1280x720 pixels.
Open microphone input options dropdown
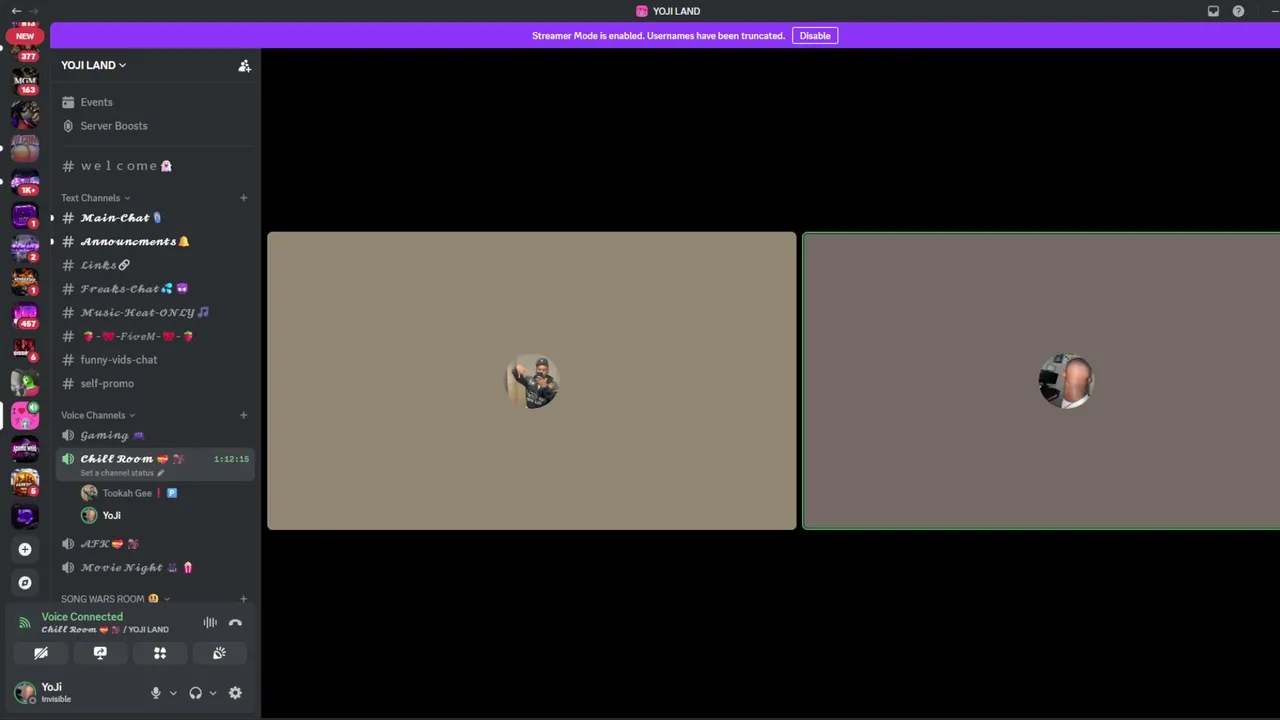pos(173,693)
